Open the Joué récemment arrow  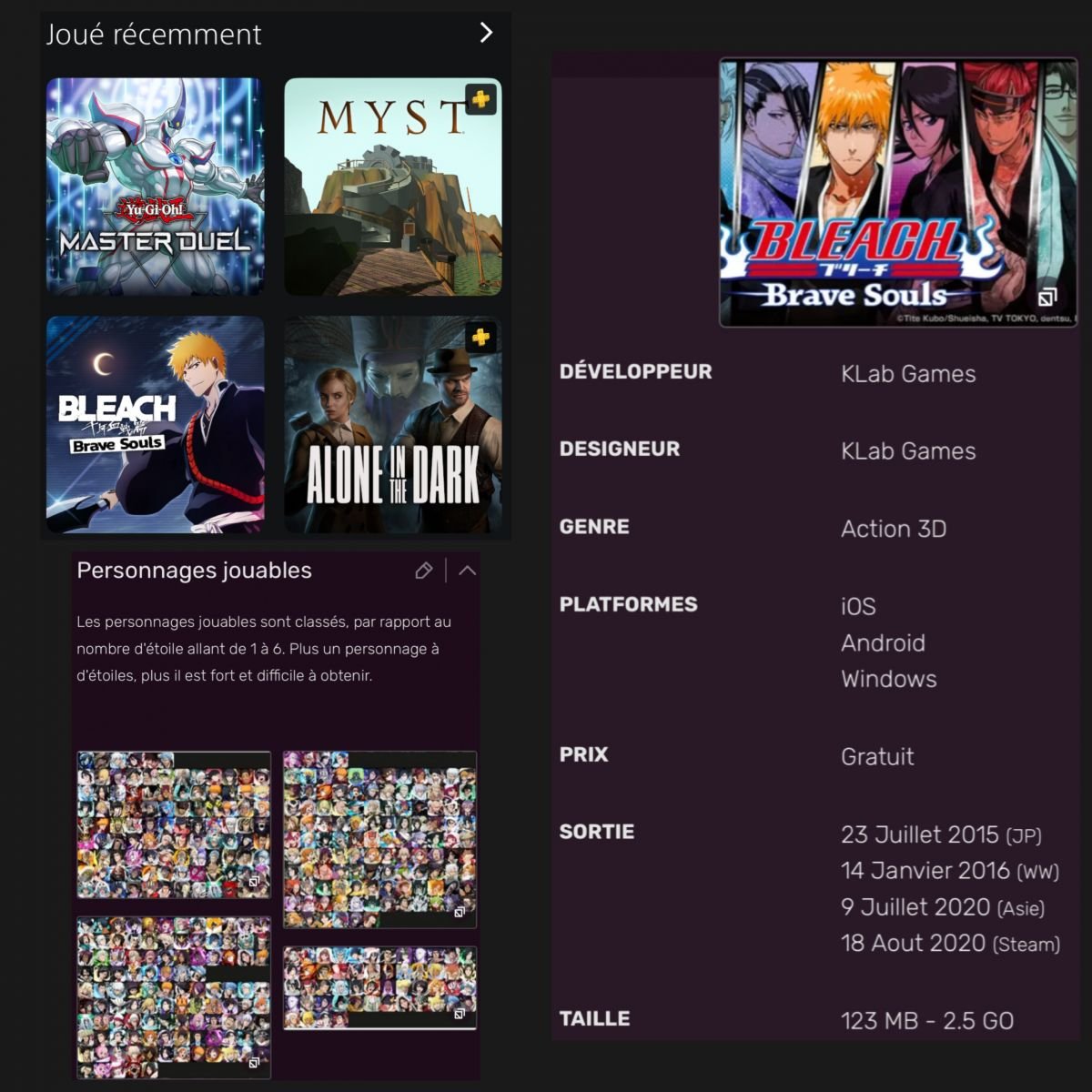(x=486, y=33)
